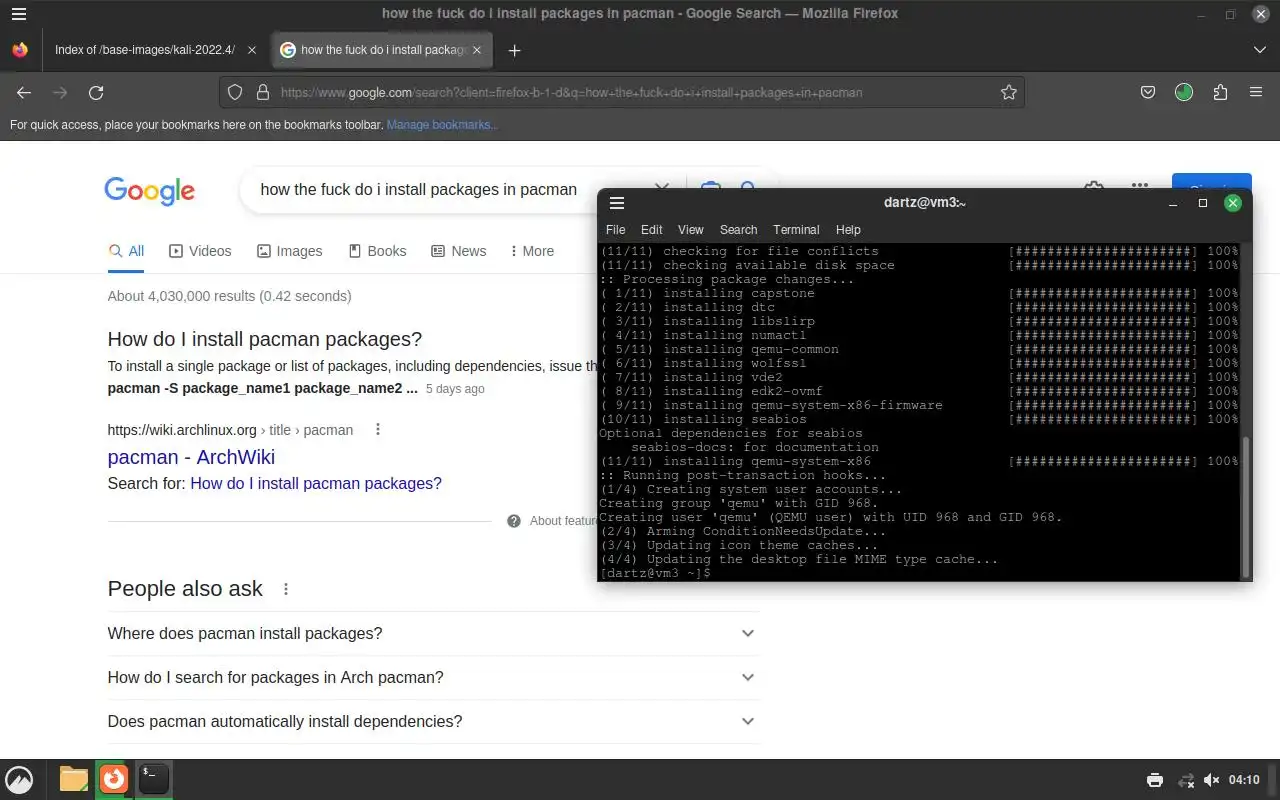This screenshot has height=800, width=1280.
Task: Expand 'Where does pacman install packages?'
Action: (432, 633)
